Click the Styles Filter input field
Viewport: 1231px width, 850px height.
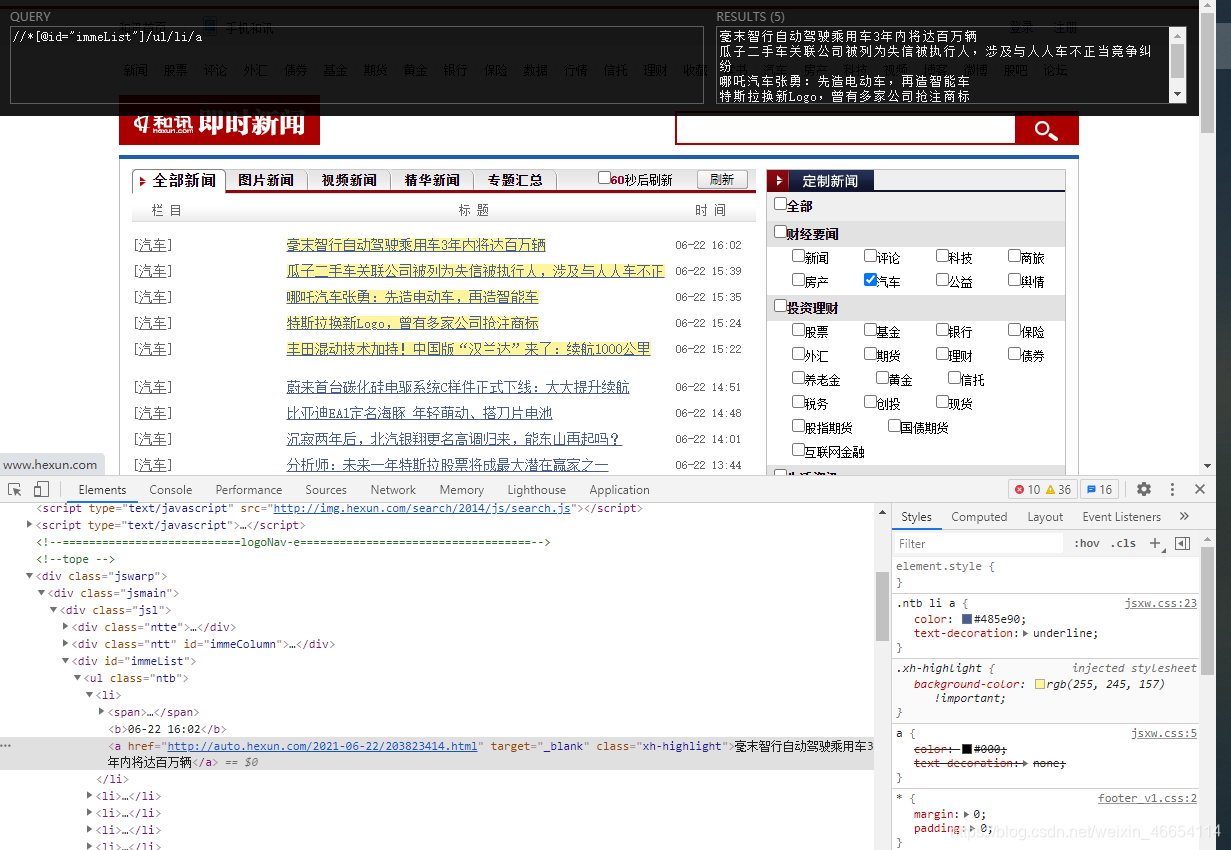pyautogui.click(x=979, y=543)
